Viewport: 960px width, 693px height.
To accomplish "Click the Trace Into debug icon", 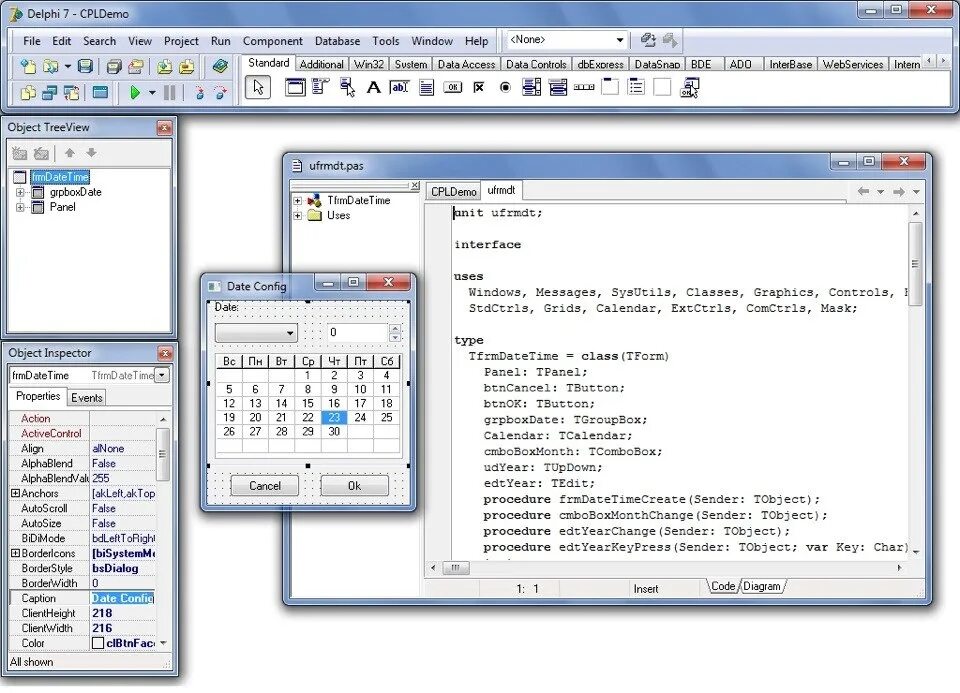I will coord(199,93).
